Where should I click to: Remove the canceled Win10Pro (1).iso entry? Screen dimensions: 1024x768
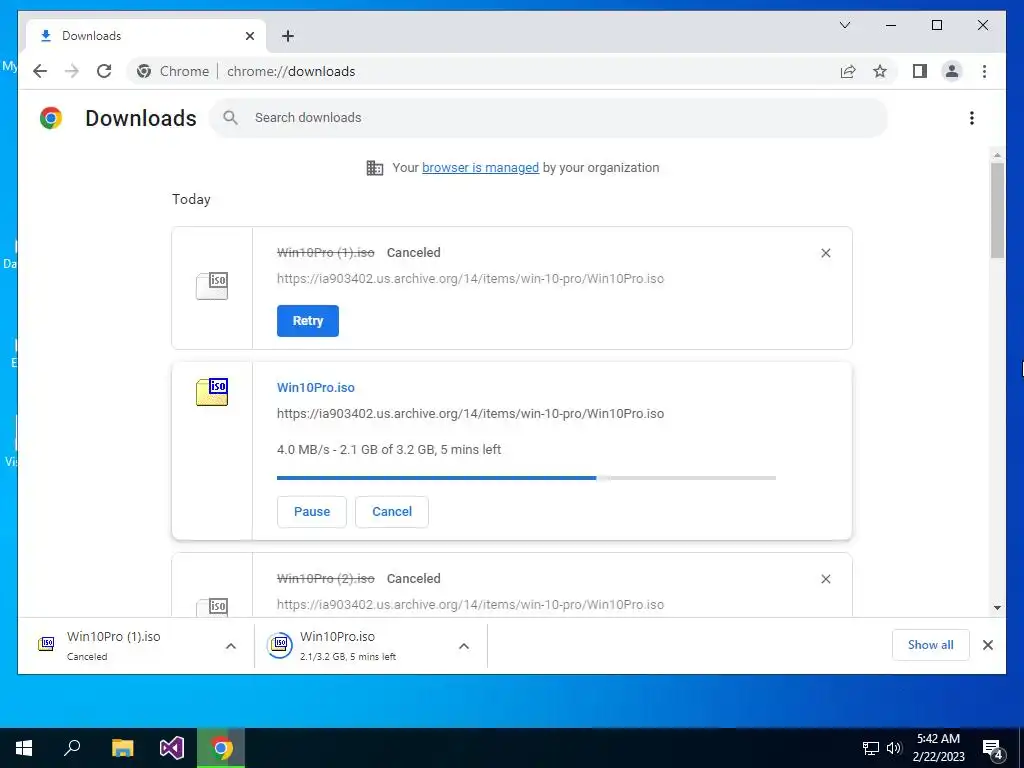(825, 253)
